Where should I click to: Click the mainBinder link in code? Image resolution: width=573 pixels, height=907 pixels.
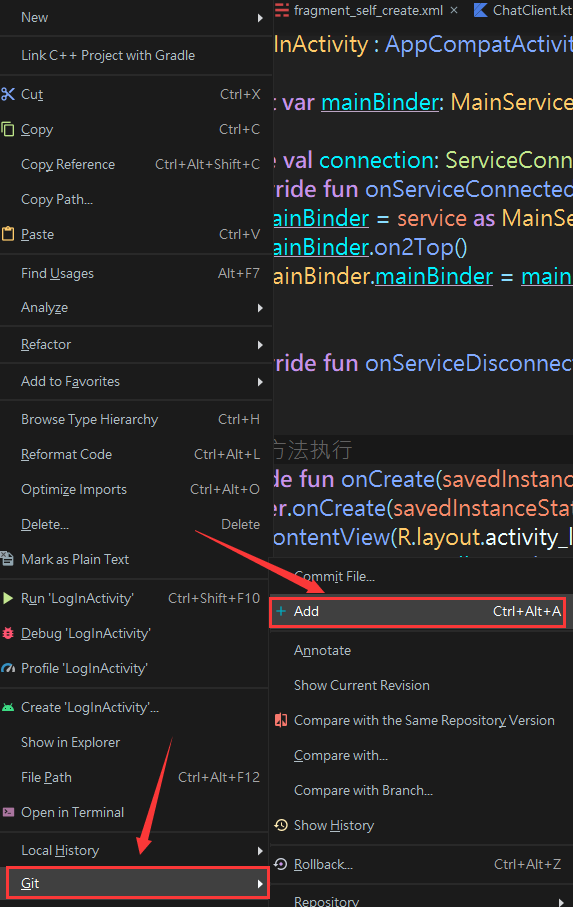click(x=380, y=102)
